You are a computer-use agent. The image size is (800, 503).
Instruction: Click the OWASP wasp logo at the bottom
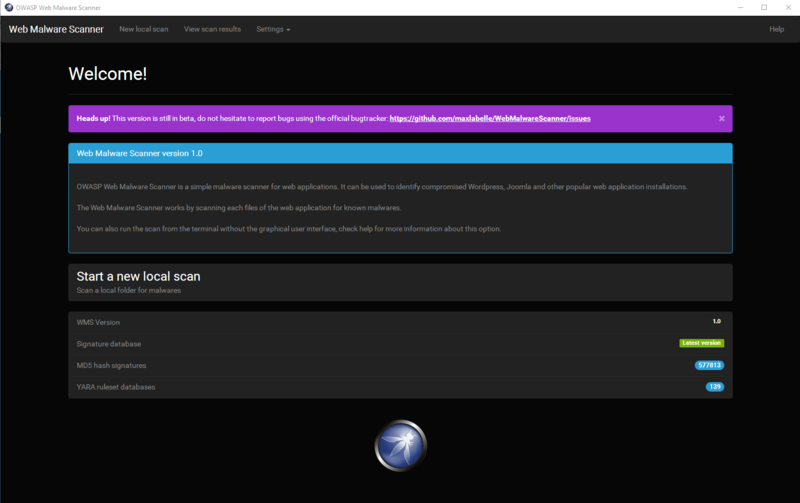click(x=400, y=445)
